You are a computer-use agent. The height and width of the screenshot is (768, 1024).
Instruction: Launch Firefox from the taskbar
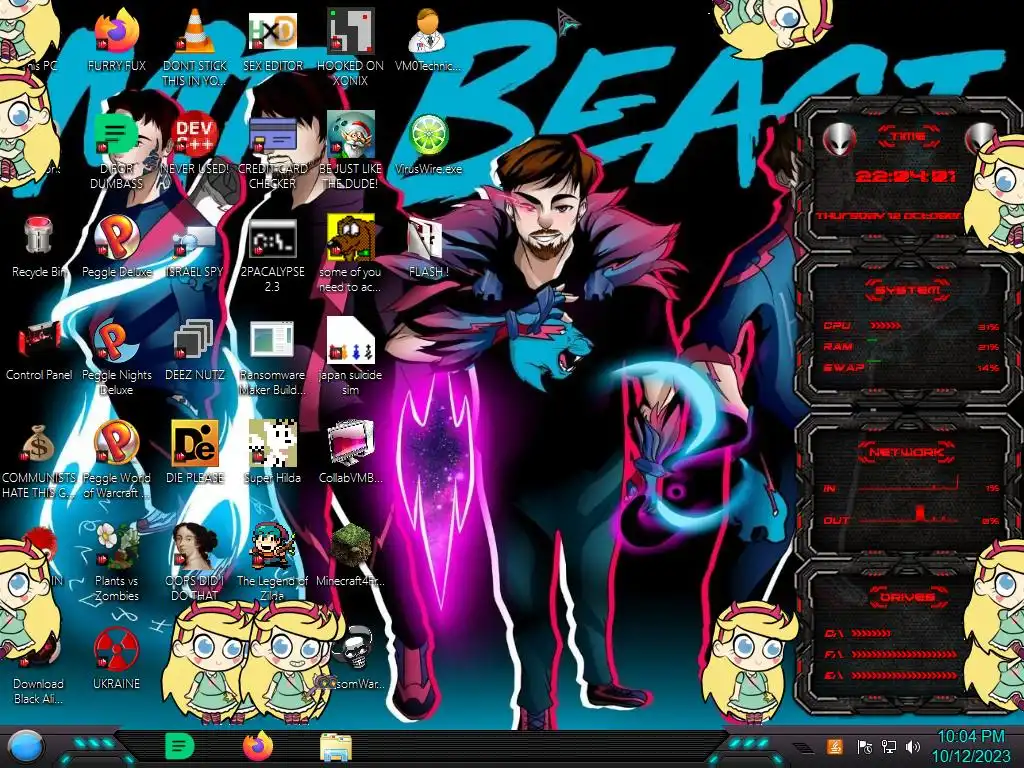258,746
